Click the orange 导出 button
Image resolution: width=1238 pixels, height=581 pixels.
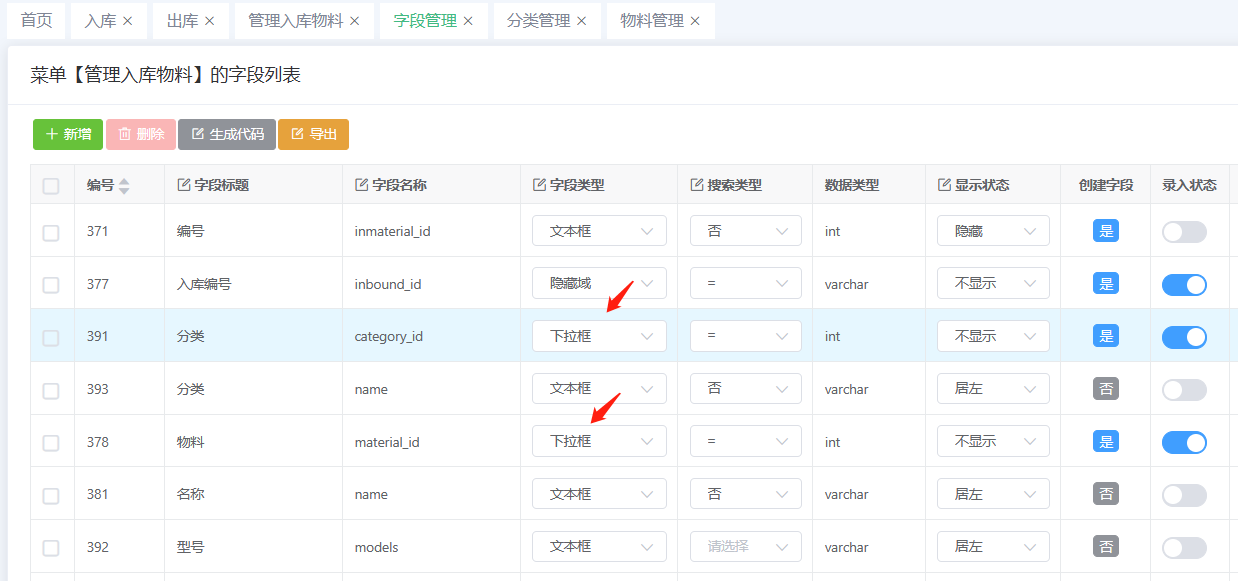313,134
